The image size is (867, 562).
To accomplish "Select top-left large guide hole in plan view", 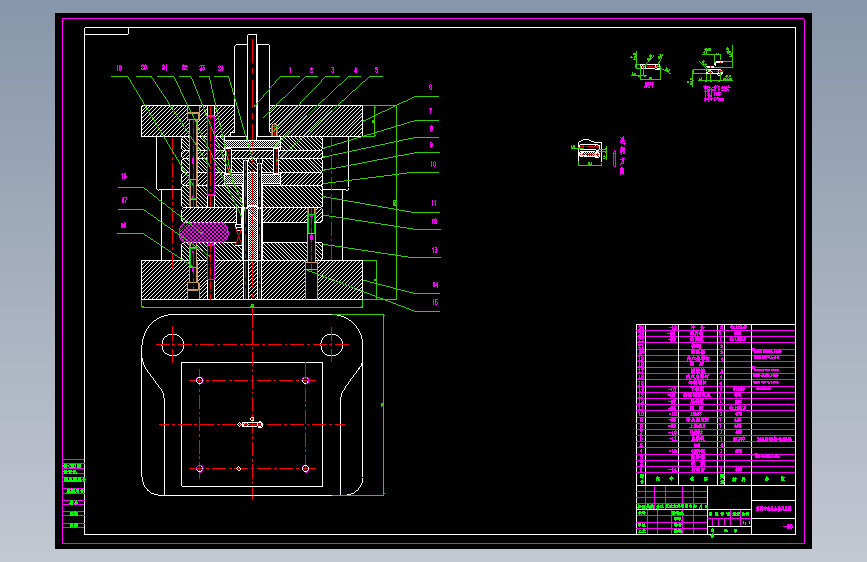I will [173, 345].
